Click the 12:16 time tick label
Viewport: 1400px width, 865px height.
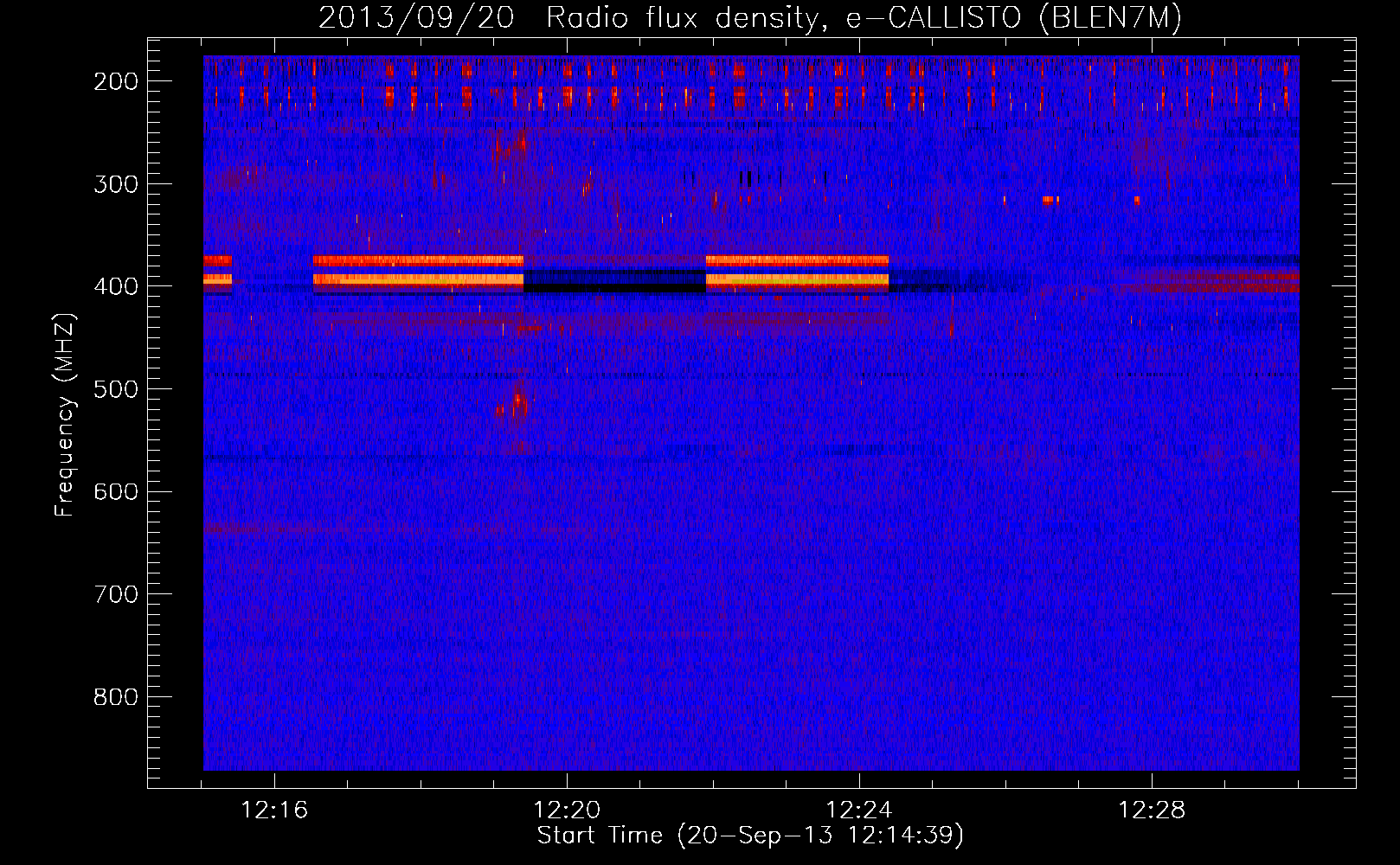click(x=274, y=811)
